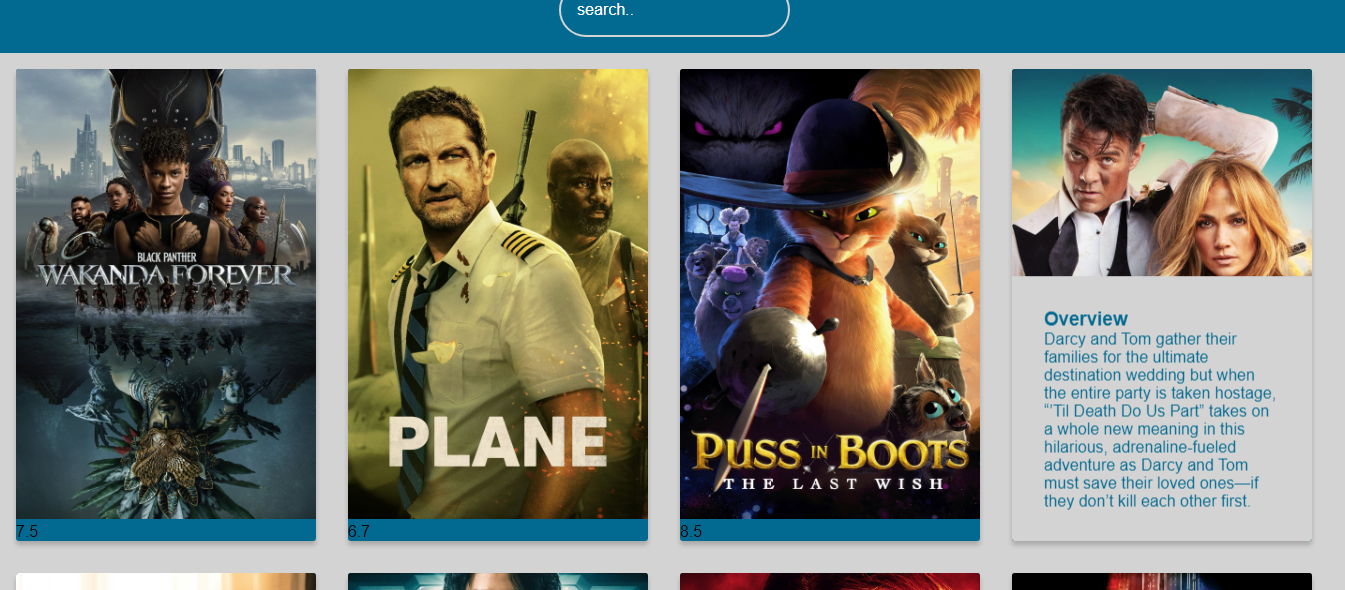Select the Darcy and Tom overview description
The width and height of the screenshot is (1345, 590).
pos(1161,420)
